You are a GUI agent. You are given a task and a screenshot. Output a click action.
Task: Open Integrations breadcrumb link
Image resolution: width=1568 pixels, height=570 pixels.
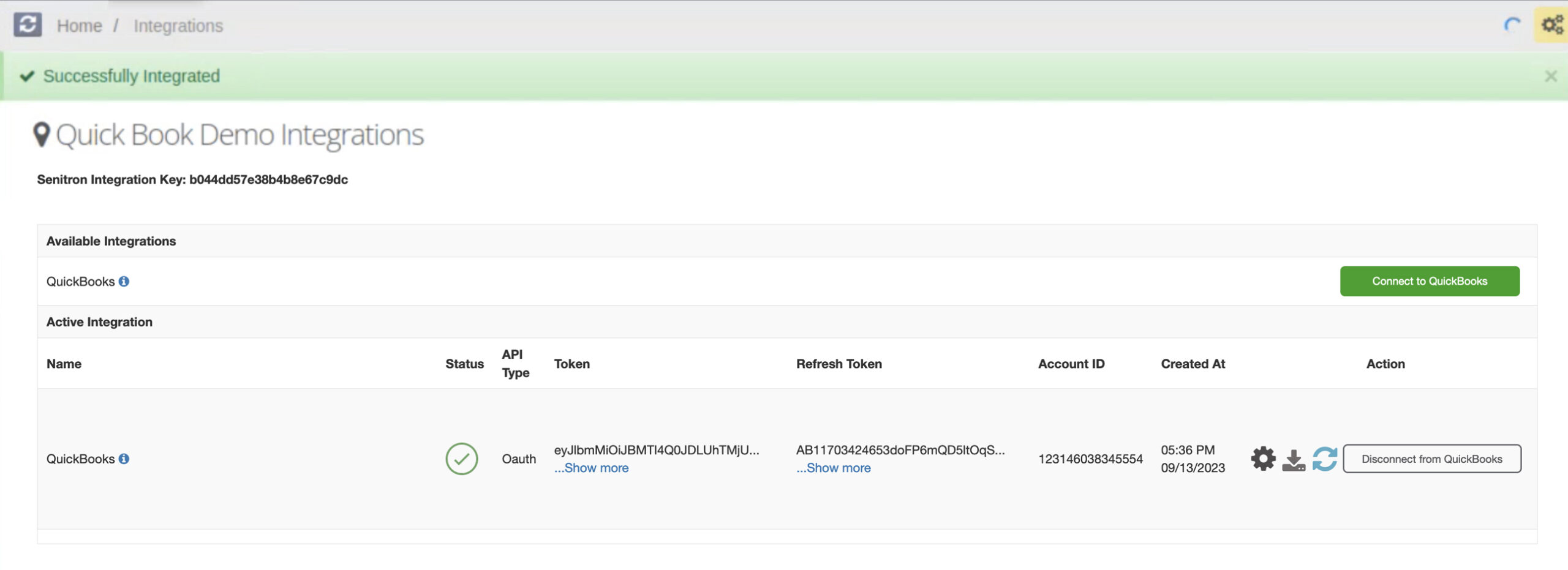[178, 26]
